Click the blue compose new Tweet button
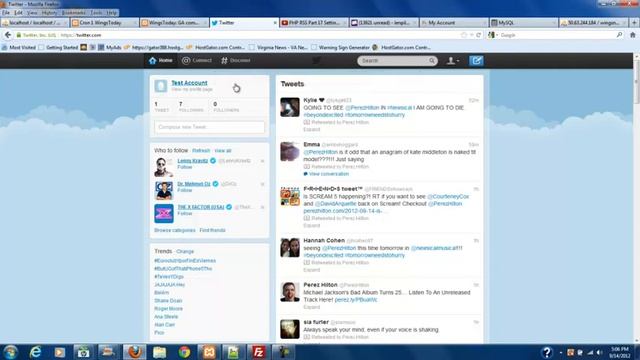This screenshot has height=360, width=640. coord(476,61)
